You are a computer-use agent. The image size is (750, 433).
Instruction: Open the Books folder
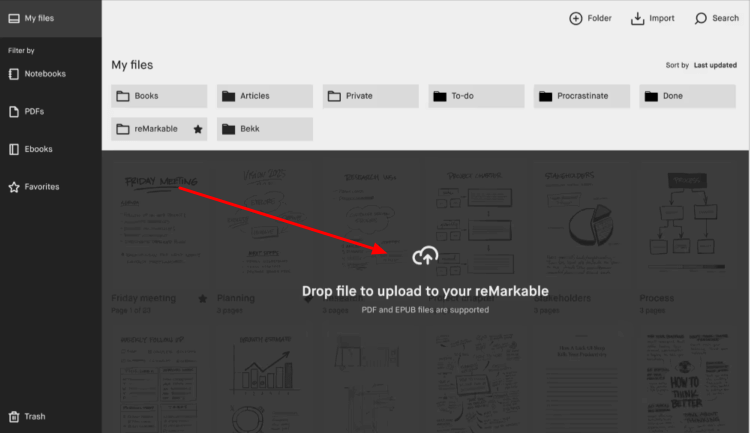(x=159, y=96)
